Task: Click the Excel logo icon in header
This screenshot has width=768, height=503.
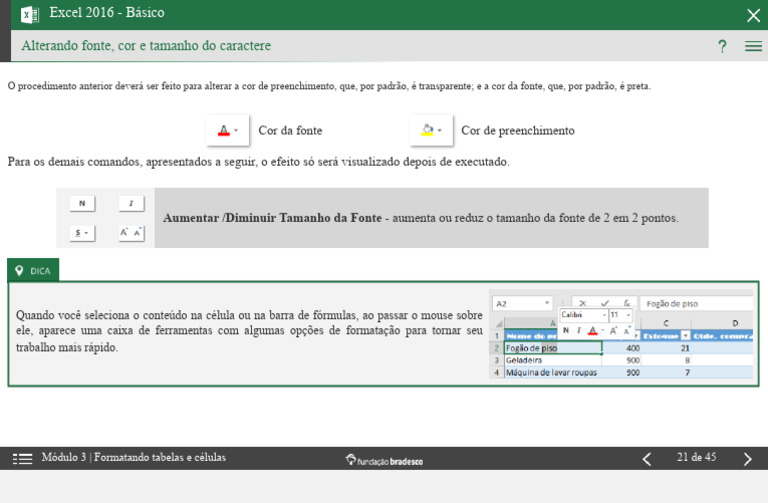Action: pyautogui.click(x=30, y=14)
